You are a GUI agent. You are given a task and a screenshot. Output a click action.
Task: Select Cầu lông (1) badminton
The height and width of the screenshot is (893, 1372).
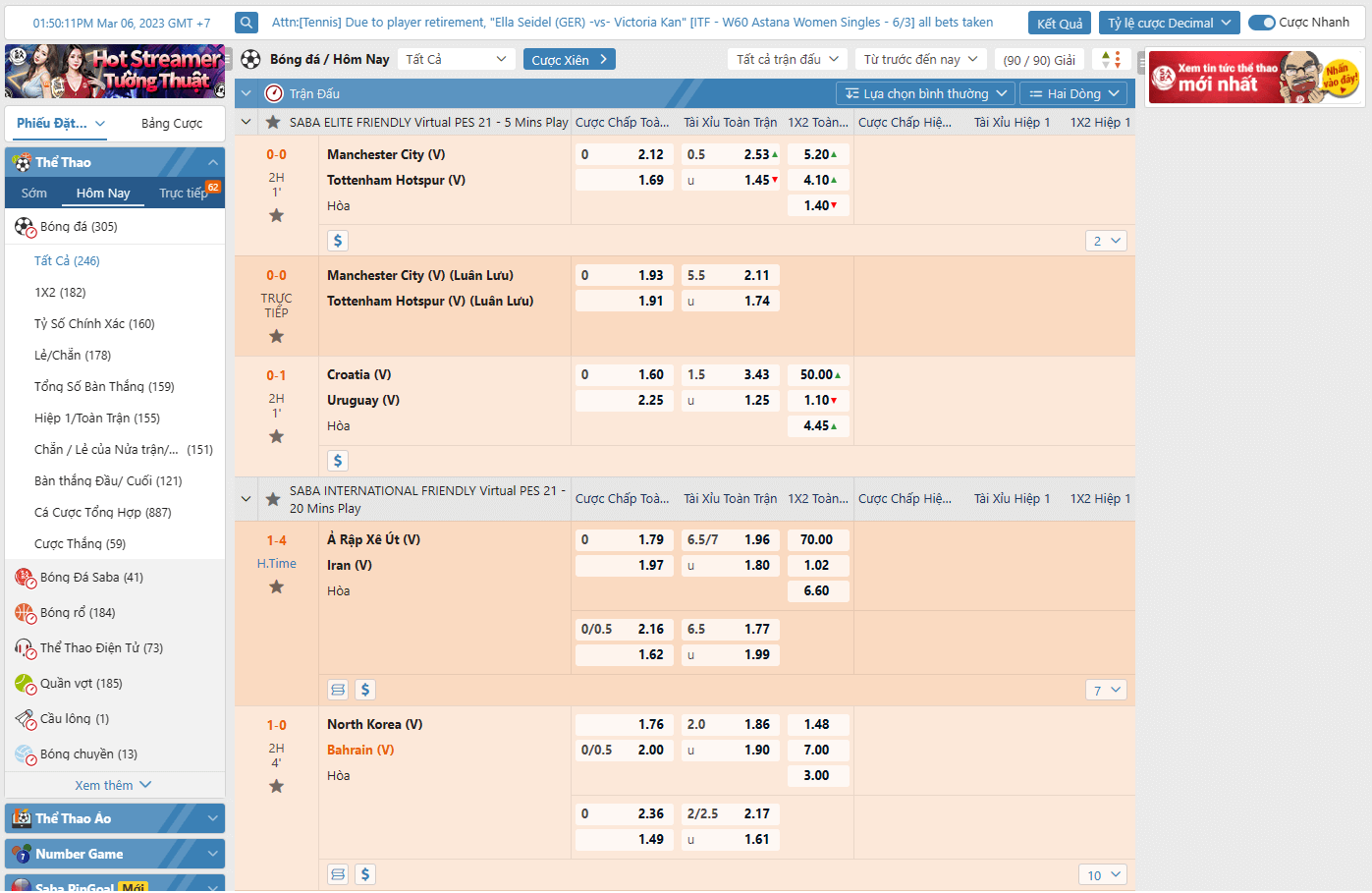(x=115, y=719)
